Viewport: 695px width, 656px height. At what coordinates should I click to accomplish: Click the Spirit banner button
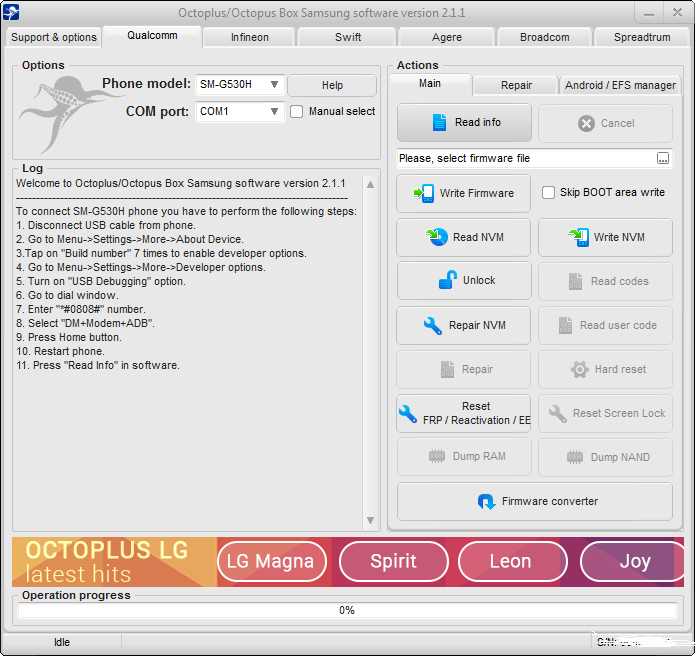pos(394,561)
